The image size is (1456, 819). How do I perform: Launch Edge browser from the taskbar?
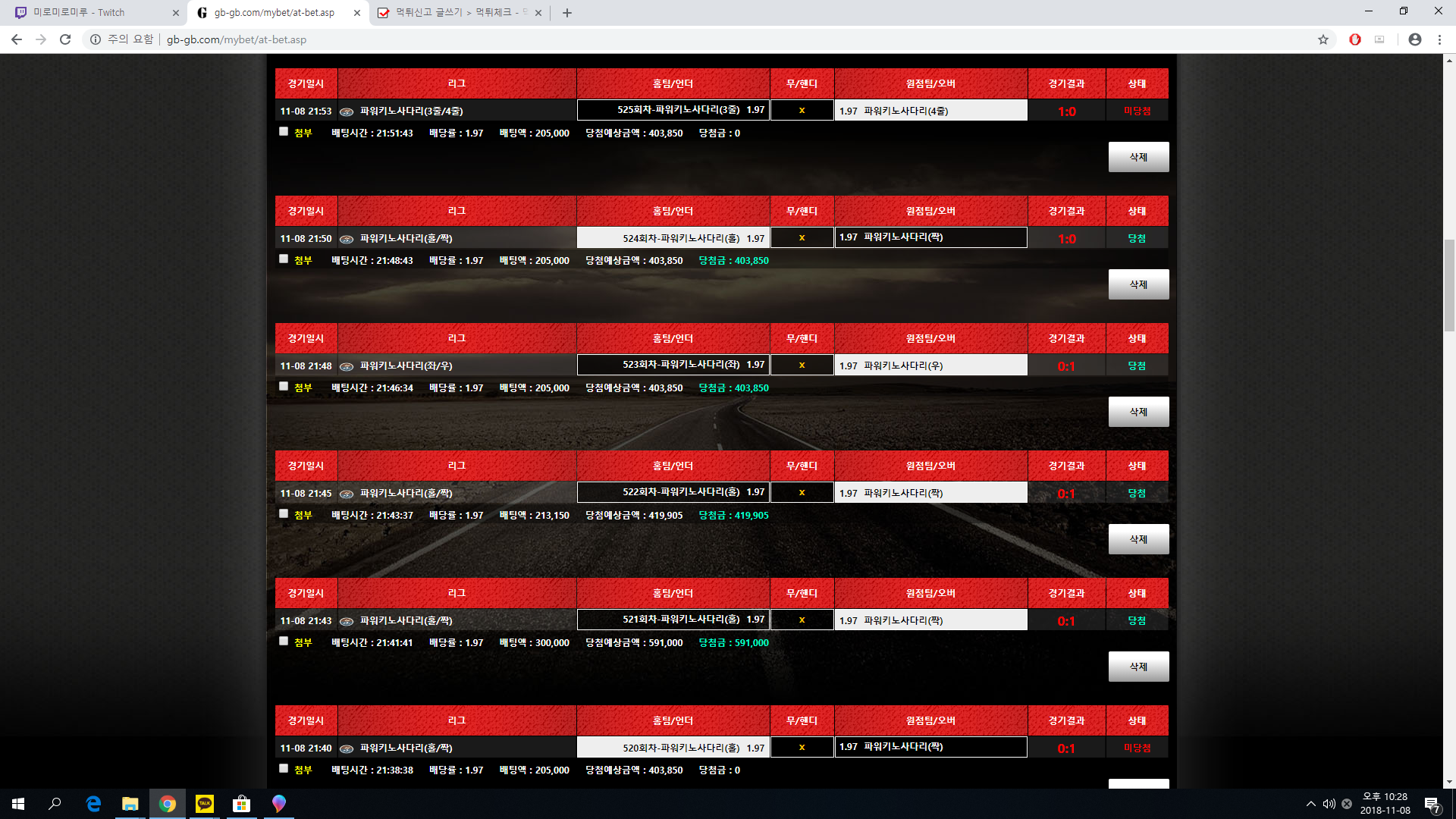(x=93, y=804)
